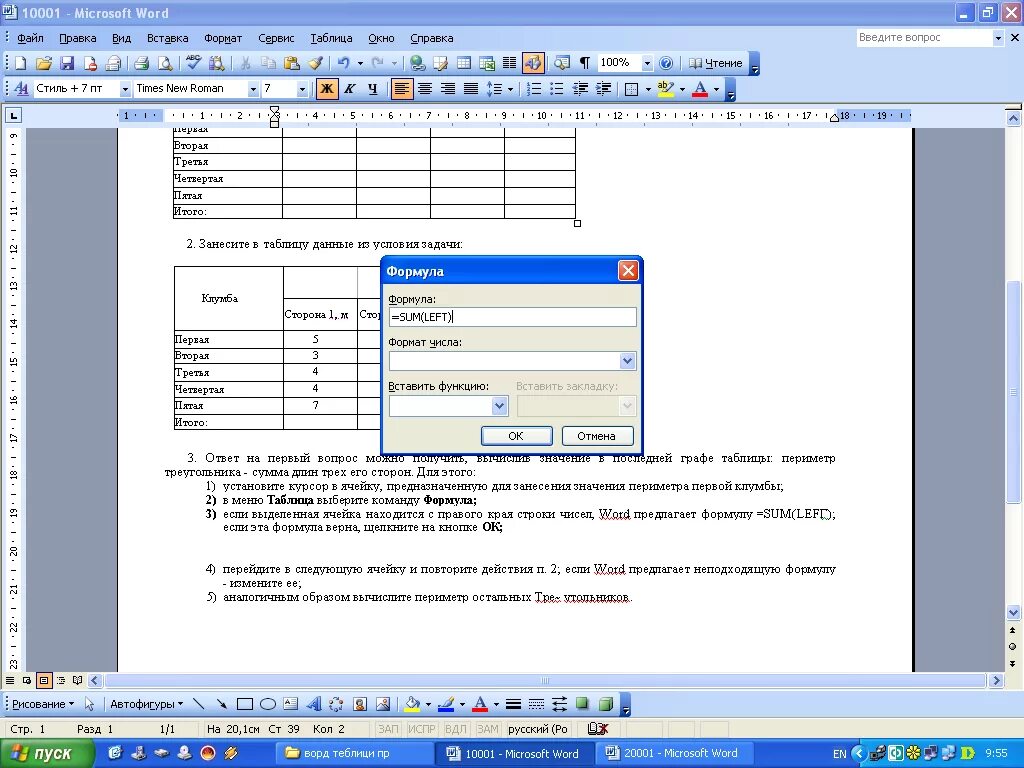The height and width of the screenshot is (768, 1024).
Task: Click the Insert Table icon
Action: point(464,63)
